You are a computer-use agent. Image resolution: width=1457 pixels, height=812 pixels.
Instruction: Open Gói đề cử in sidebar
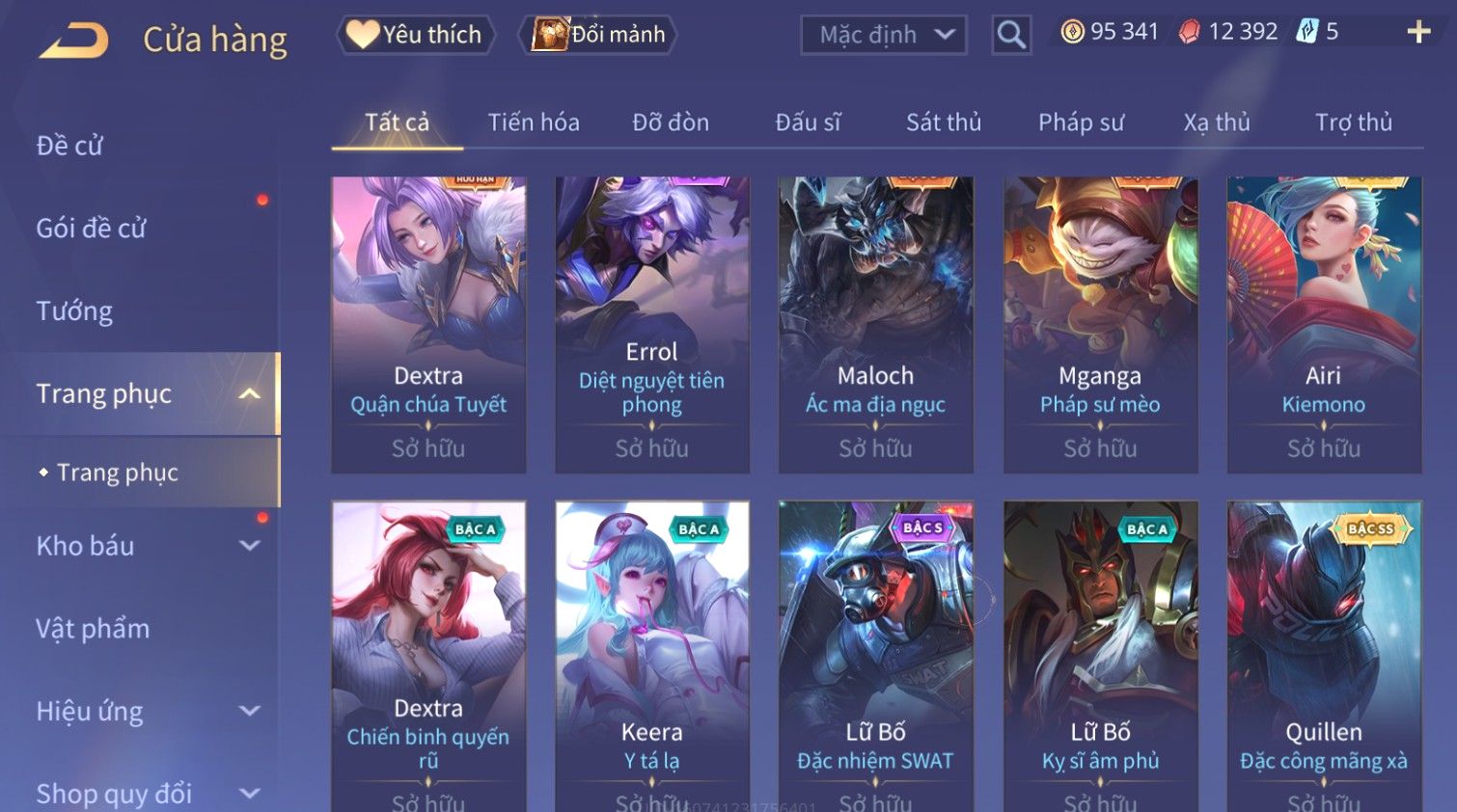[x=92, y=229]
